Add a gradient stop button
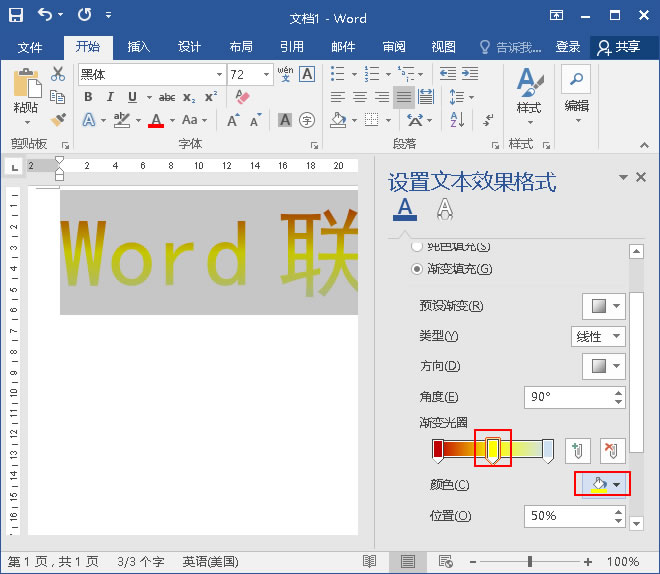This screenshot has width=660, height=574. coord(578,450)
